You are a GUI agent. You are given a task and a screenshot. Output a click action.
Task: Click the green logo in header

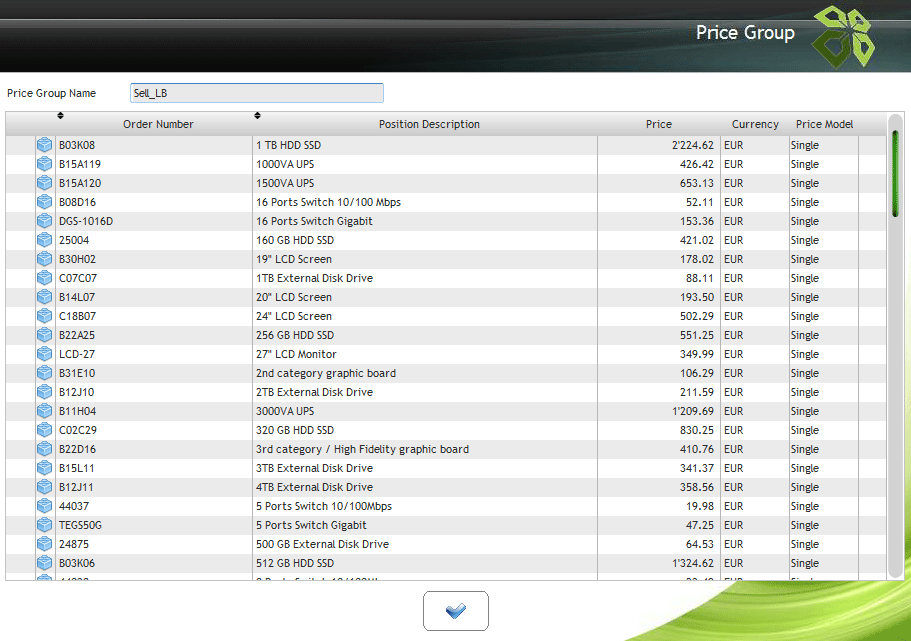pyautogui.click(x=842, y=36)
